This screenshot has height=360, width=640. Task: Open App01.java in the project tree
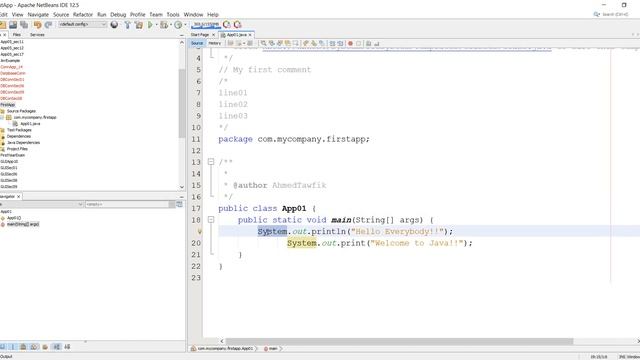[30, 124]
